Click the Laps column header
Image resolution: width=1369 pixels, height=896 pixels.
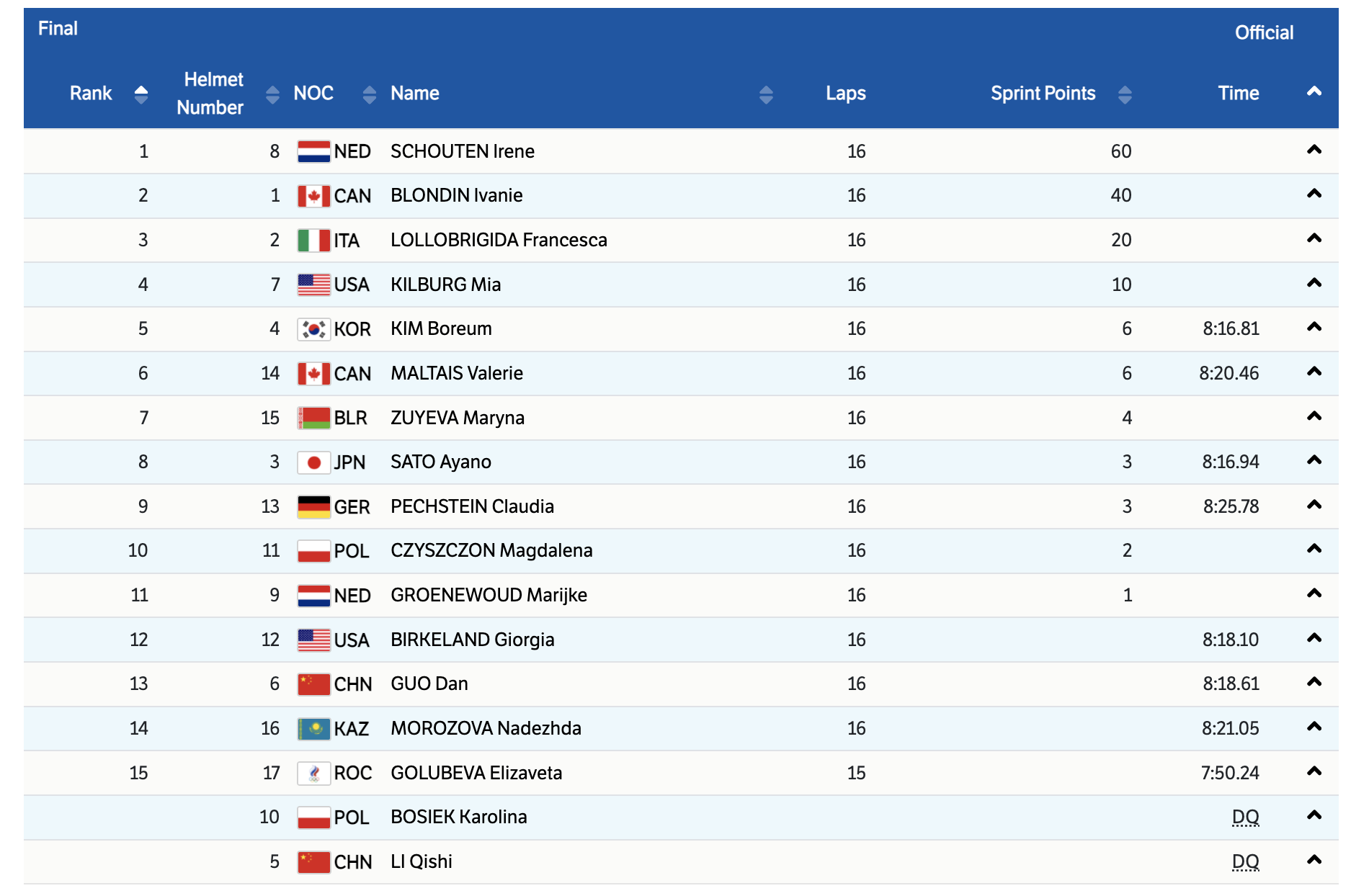point(845,94)
